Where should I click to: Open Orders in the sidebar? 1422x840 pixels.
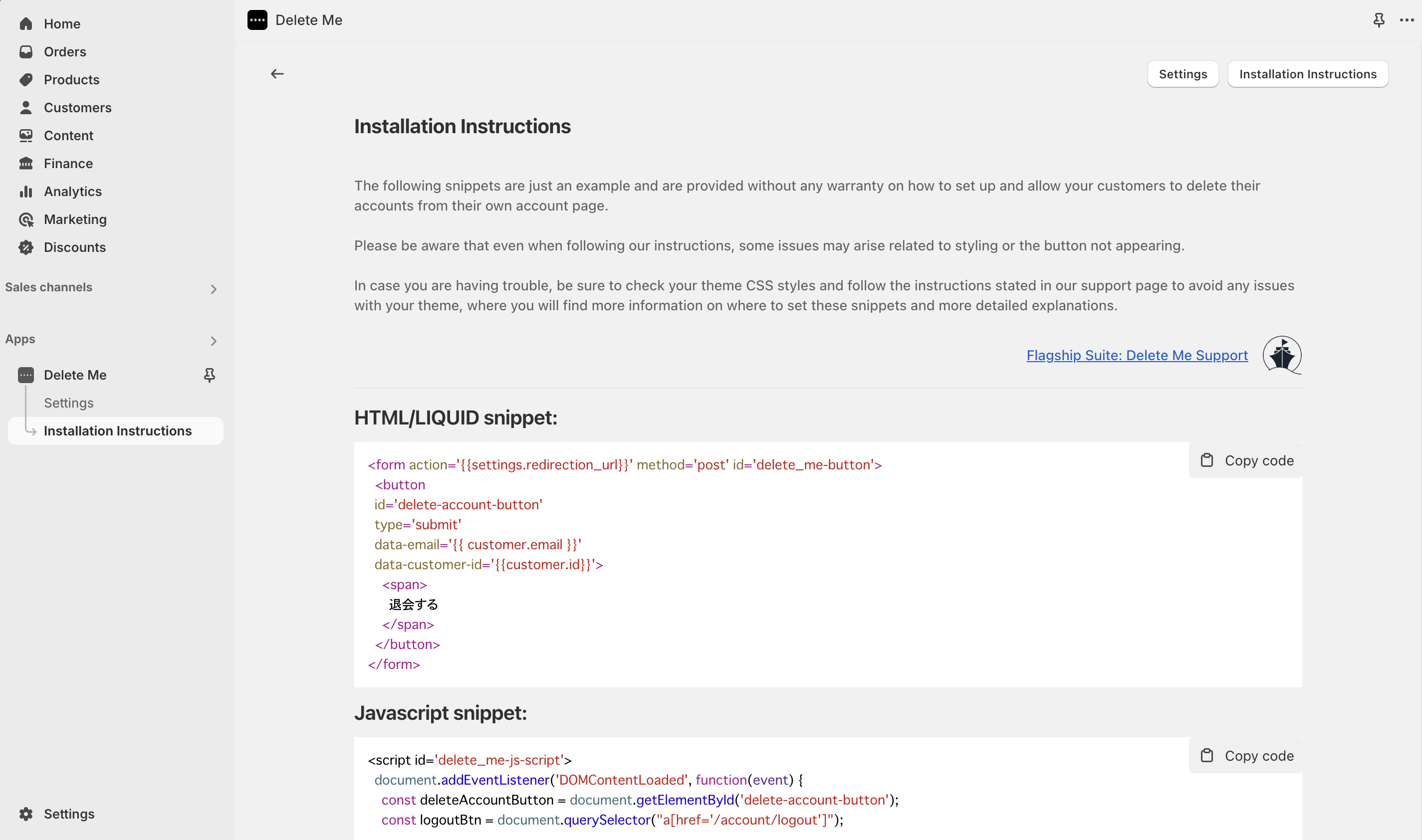(65, 51)
